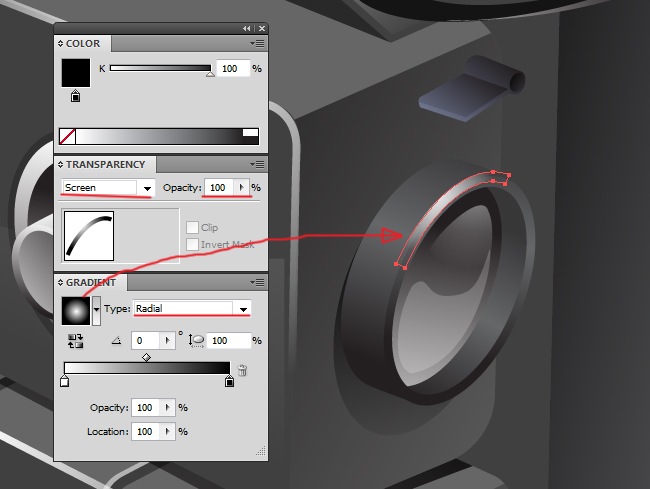Switch to the Color panel tab

[83, 44]
